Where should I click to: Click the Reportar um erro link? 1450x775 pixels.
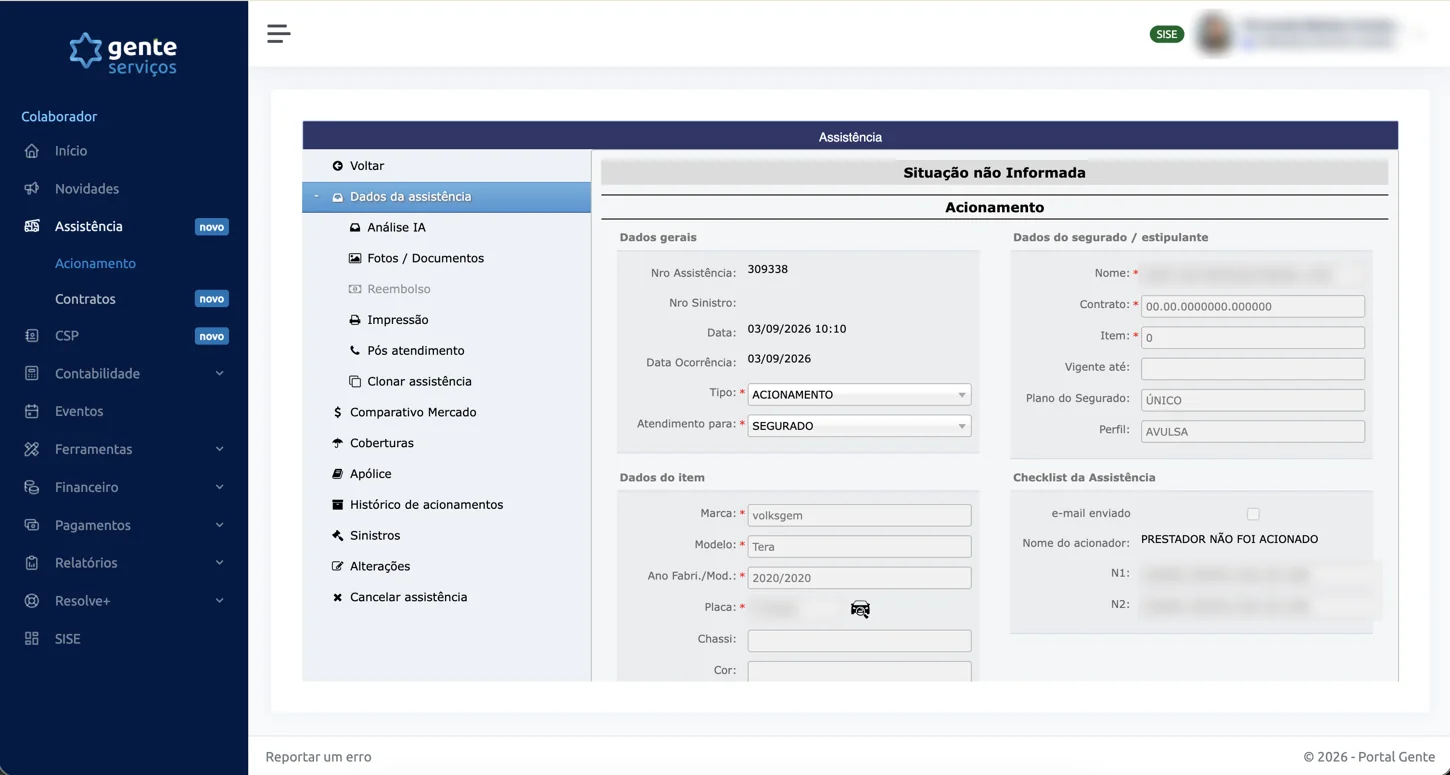318,757
